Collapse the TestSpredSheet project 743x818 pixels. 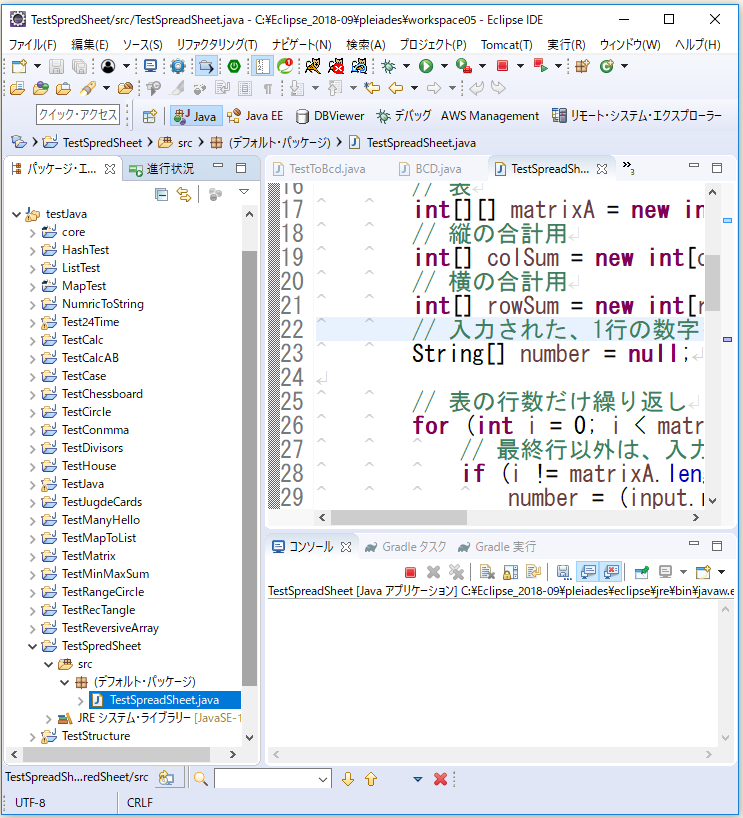click(32, 646)
